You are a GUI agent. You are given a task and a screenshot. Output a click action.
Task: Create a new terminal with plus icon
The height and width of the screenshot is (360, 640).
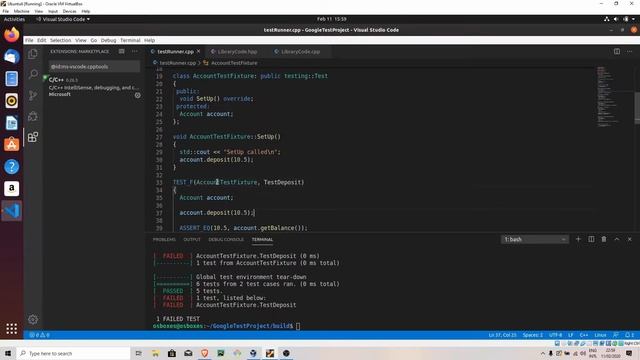point(578,239)
